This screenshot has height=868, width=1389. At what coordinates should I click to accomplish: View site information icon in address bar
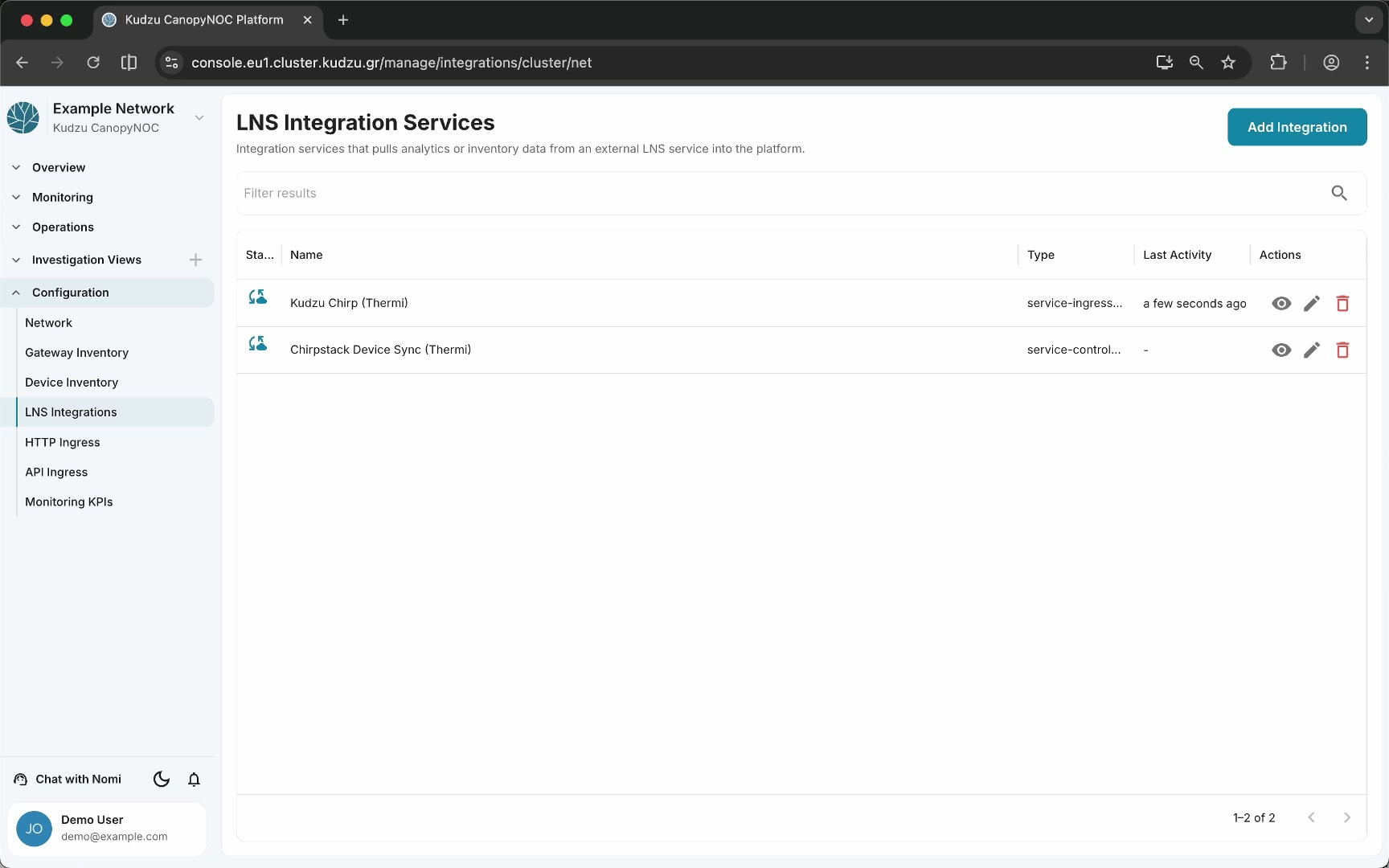click(x=171, y=63)
